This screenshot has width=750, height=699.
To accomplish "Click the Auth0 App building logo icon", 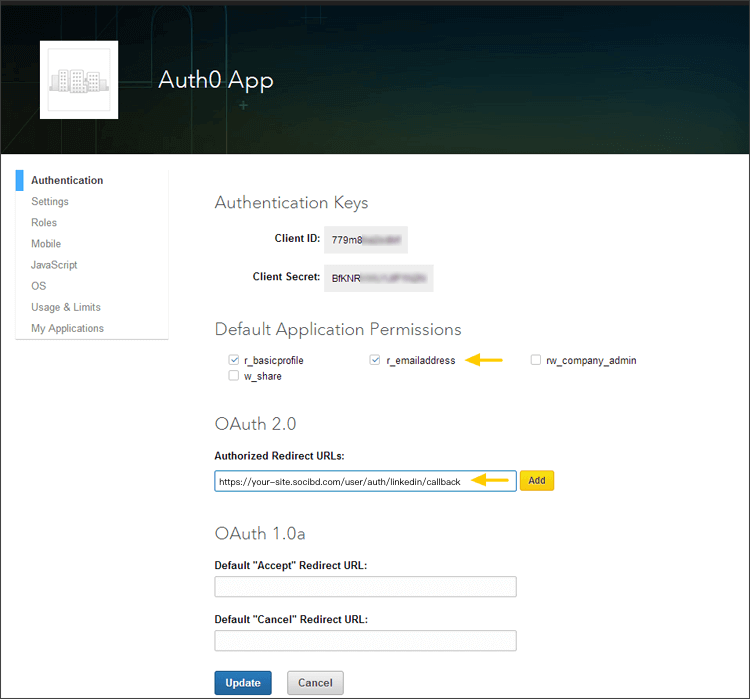I will (x=79, y=80).
